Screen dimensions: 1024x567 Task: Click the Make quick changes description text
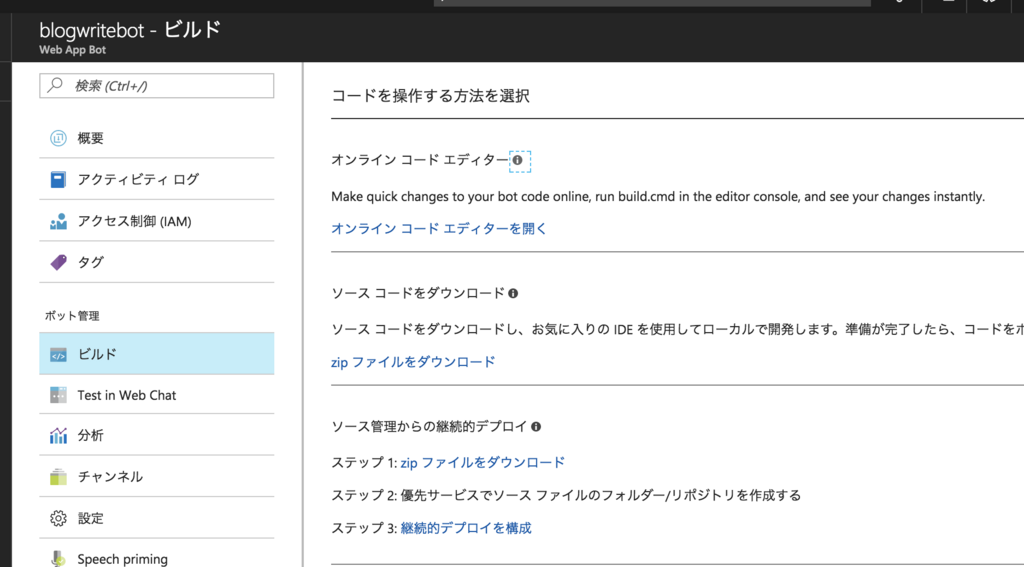[658, 197]
